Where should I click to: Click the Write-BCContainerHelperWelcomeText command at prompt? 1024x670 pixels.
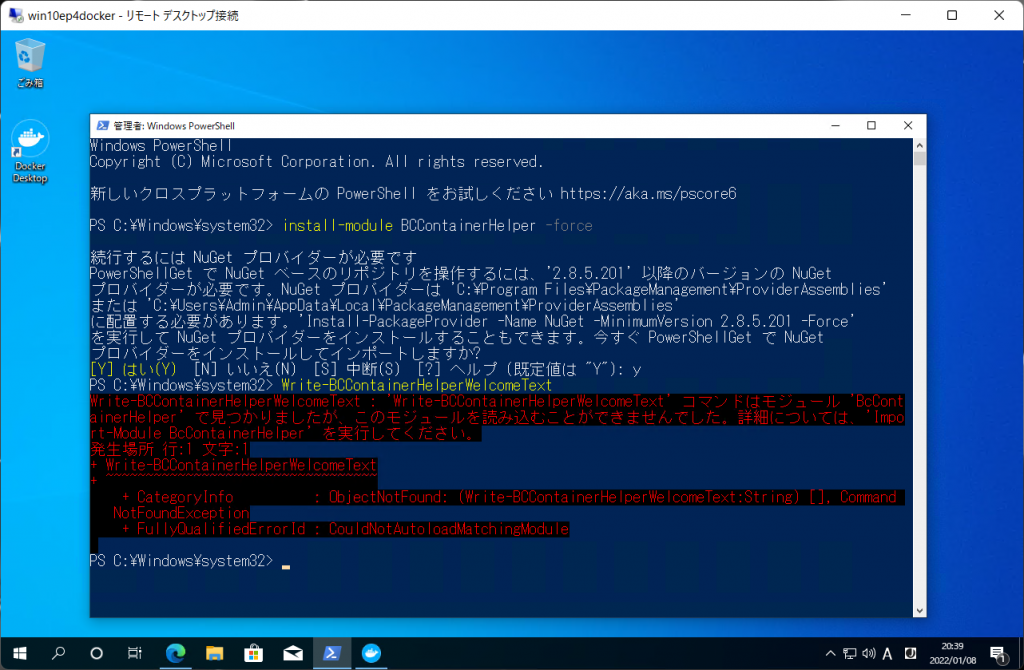tap(416, 385)
